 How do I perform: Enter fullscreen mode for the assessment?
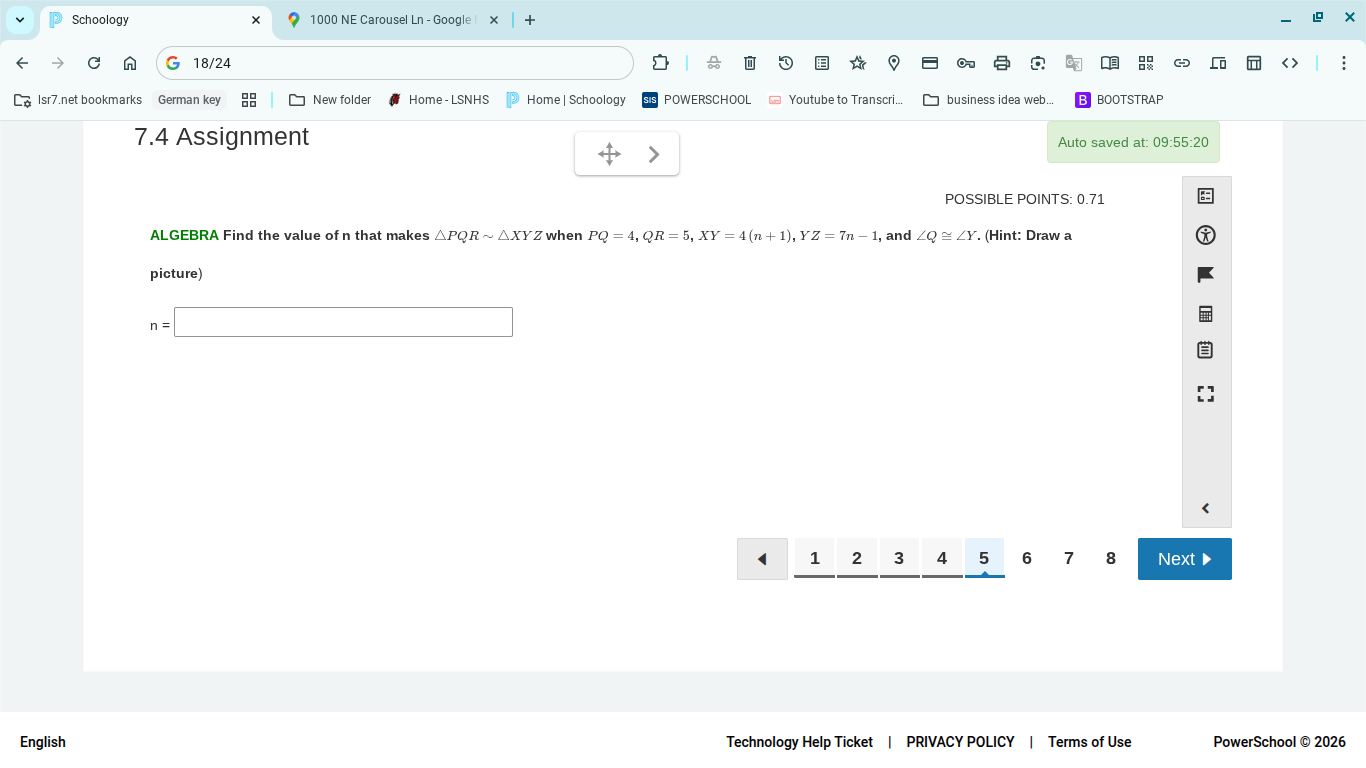tap(1206, 393)
